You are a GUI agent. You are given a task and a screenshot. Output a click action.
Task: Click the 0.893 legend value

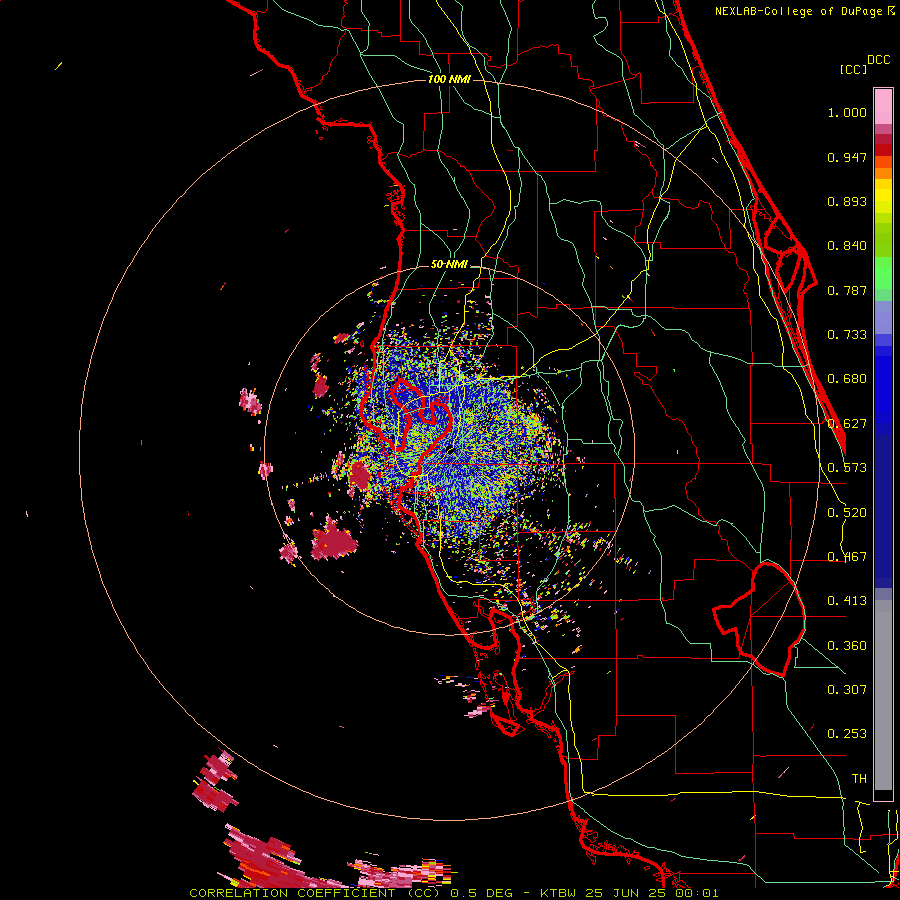coord(847,201)
